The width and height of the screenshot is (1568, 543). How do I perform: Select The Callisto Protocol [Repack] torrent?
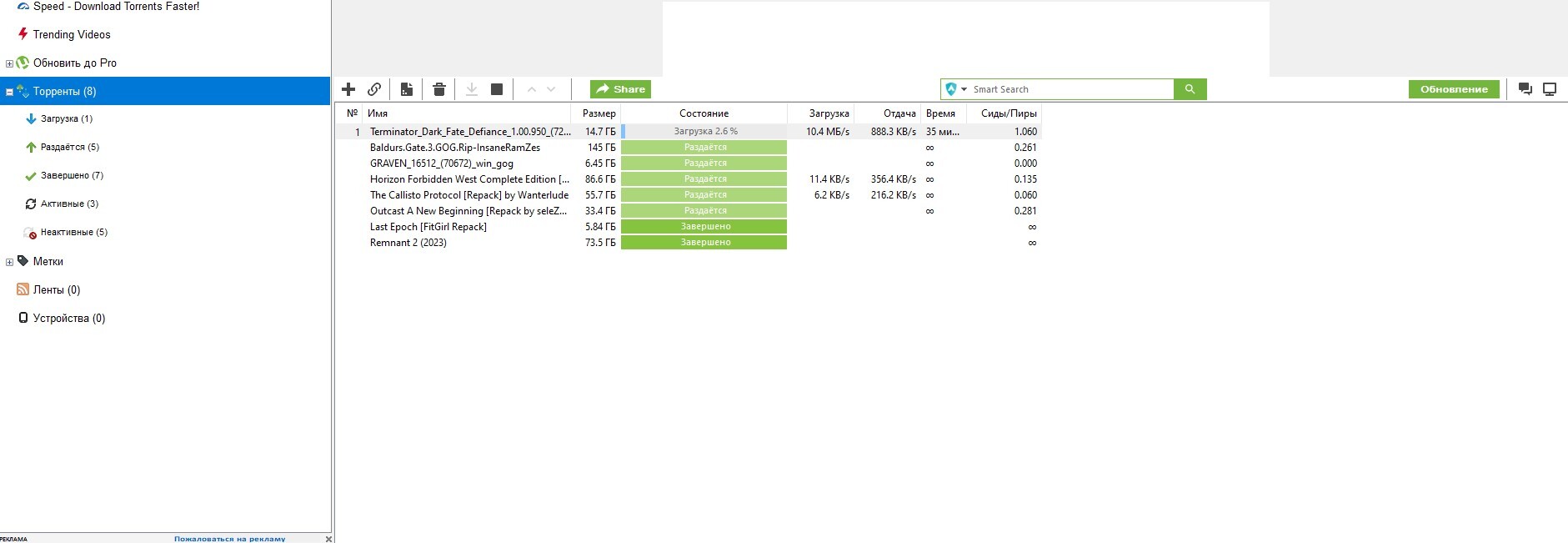(469, 195)
